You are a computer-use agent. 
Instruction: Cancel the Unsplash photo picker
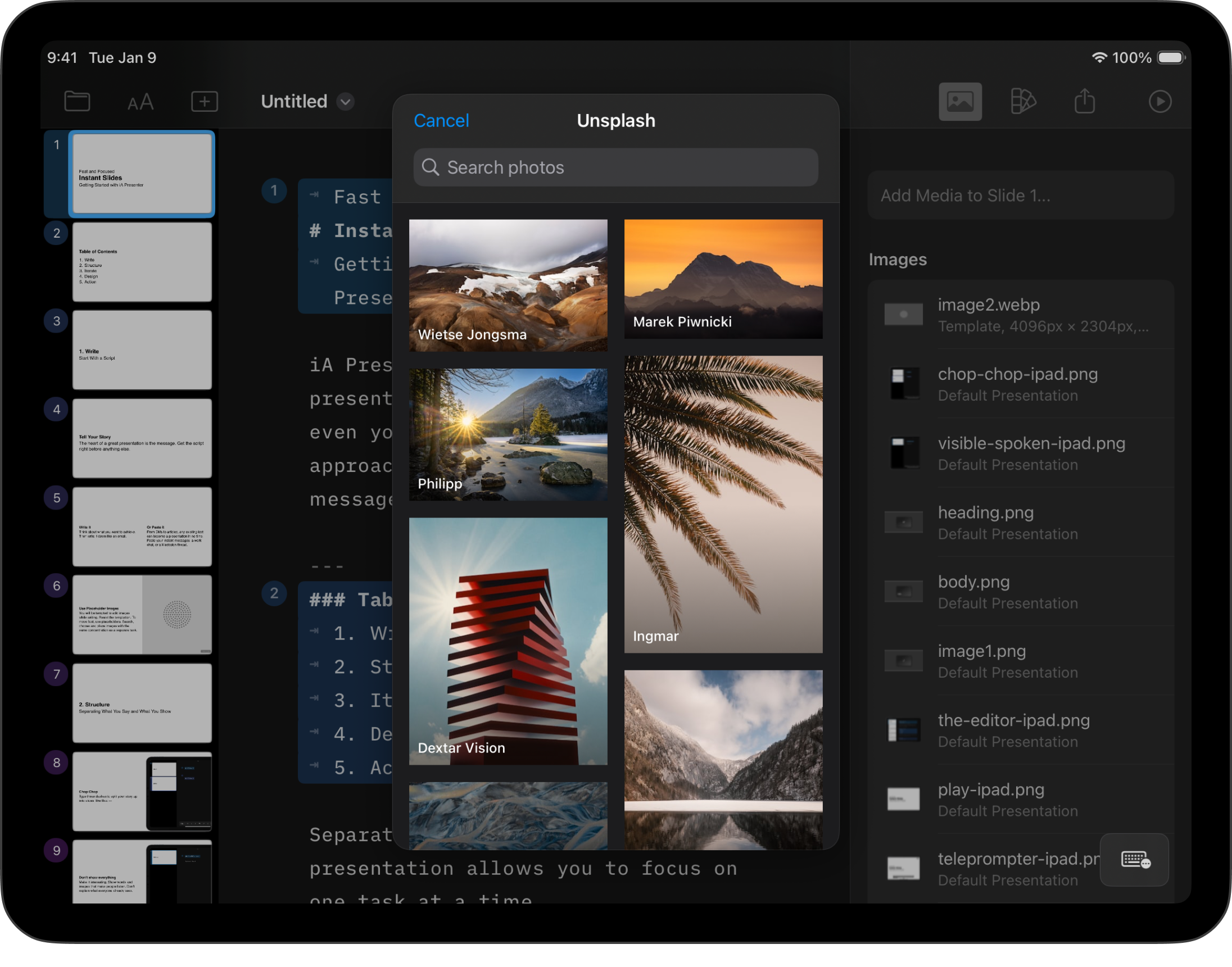pos(441,121)
